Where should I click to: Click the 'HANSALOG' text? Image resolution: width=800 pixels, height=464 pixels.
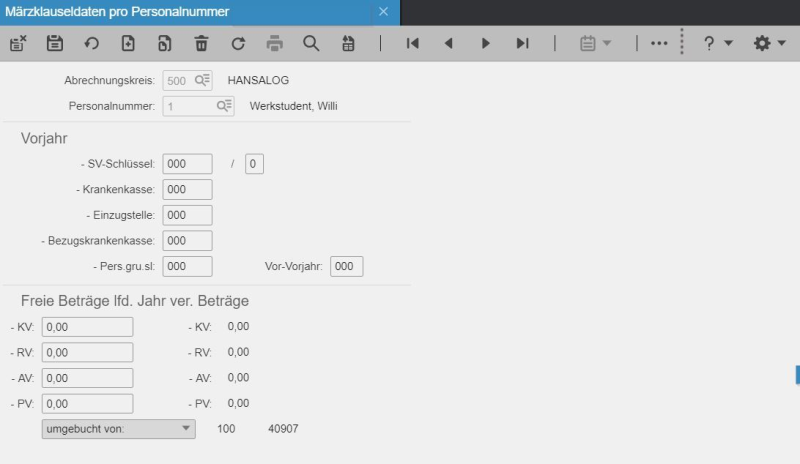pyautogui.click(x=258, y=80)
